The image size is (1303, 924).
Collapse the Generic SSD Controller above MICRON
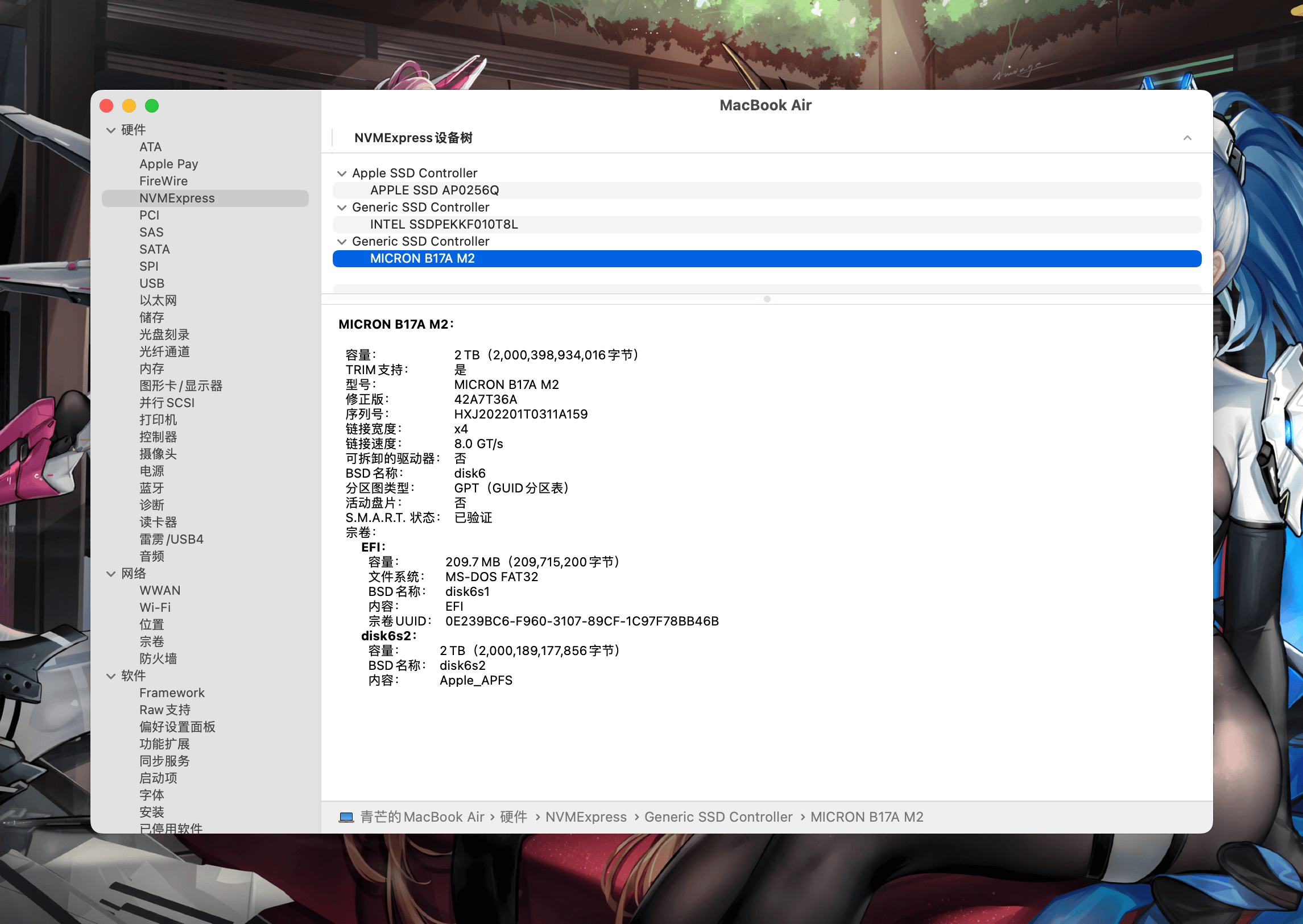tap(342, 242)
